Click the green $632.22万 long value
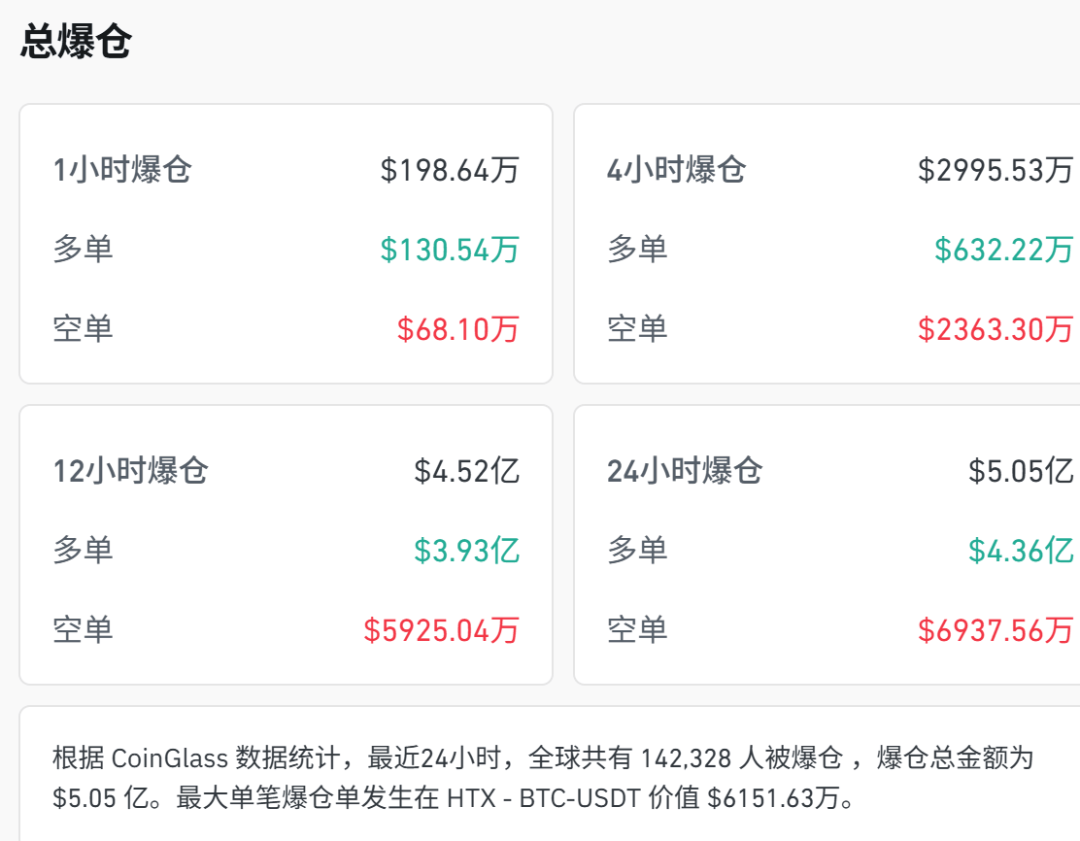The width and height of the screenshot is (1080, 841). (x=1004, y=249)
